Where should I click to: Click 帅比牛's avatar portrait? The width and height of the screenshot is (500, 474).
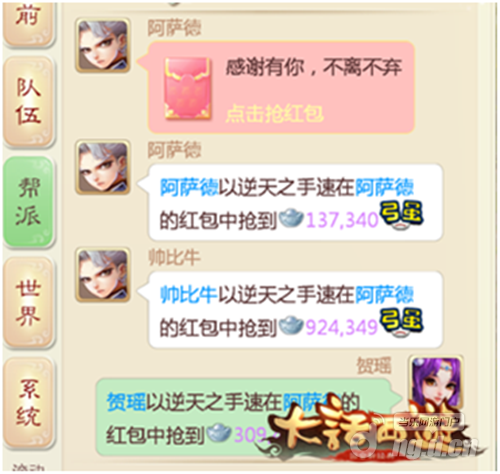103,275
